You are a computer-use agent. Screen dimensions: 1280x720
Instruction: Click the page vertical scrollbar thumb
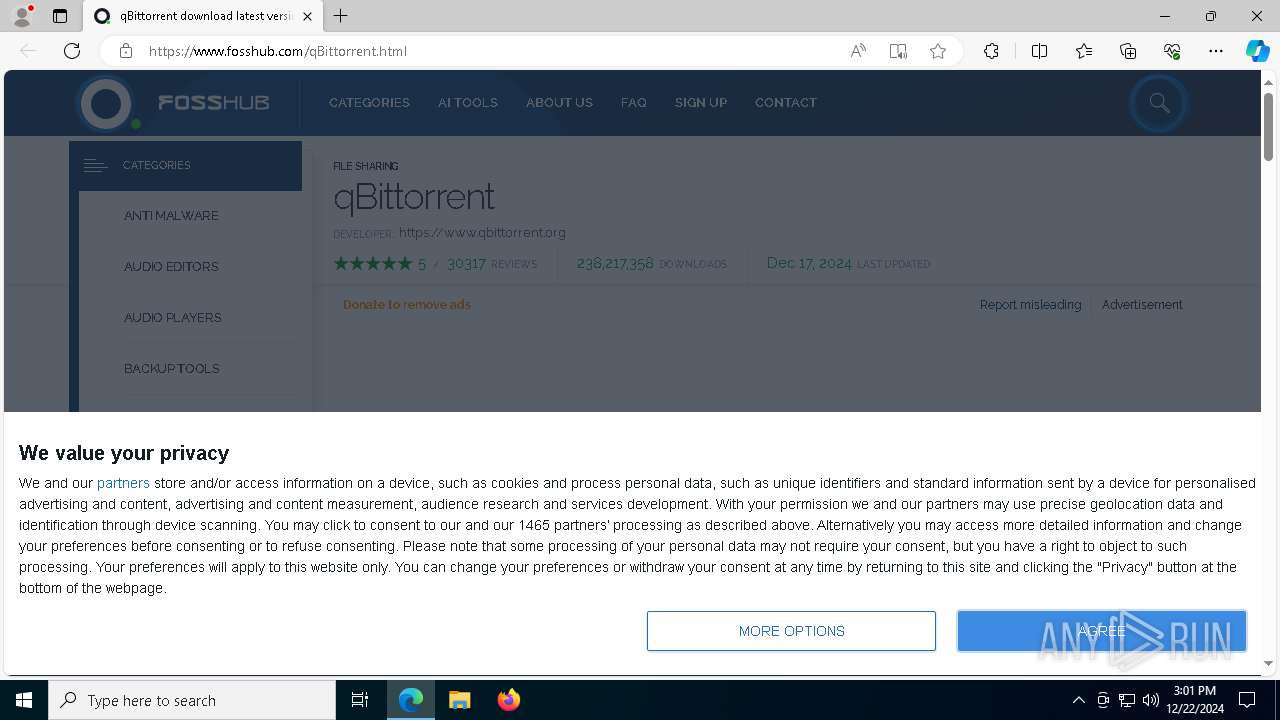(1268, 126)
